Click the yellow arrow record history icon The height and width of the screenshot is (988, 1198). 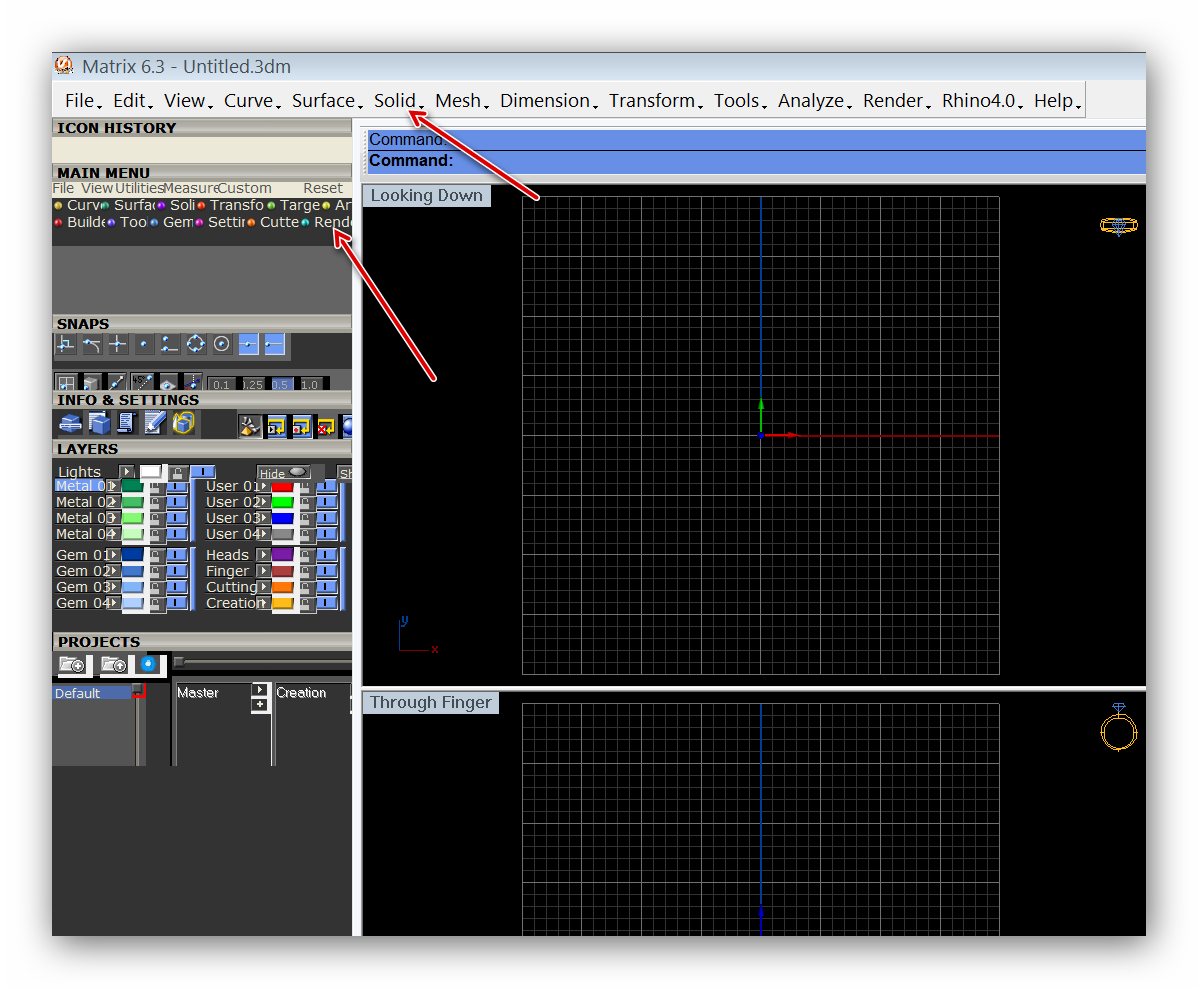tap(302, 426)
